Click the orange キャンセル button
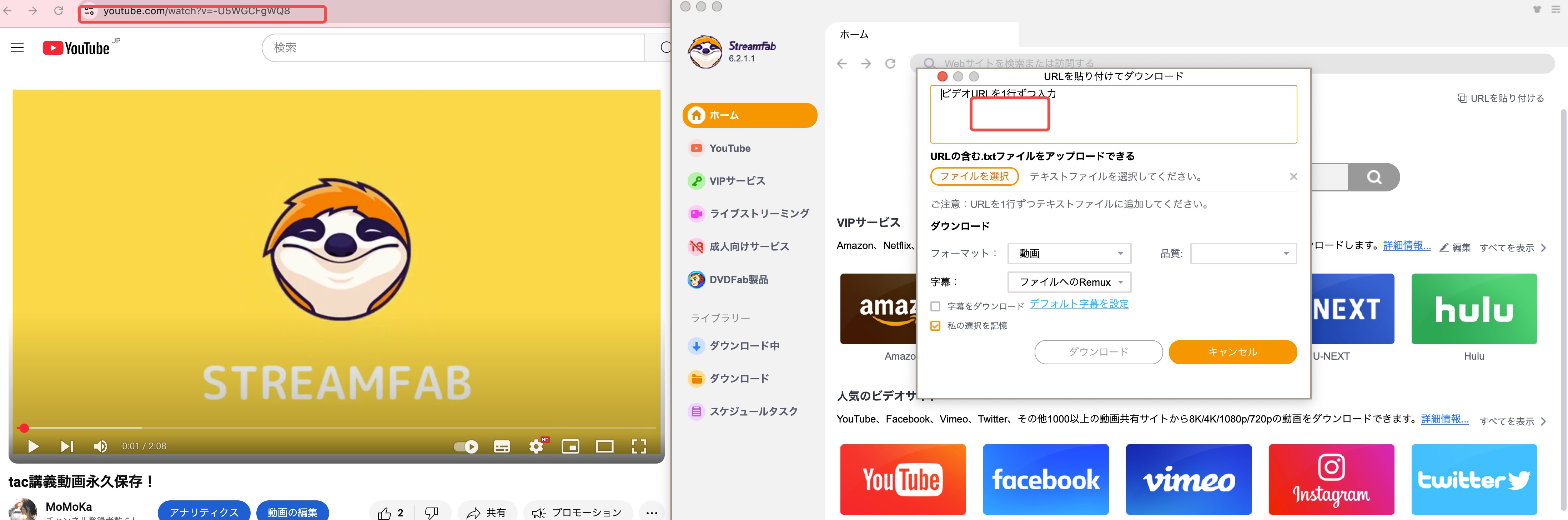The height and width of the screenshot is (520, 1568). point(1233,352)
